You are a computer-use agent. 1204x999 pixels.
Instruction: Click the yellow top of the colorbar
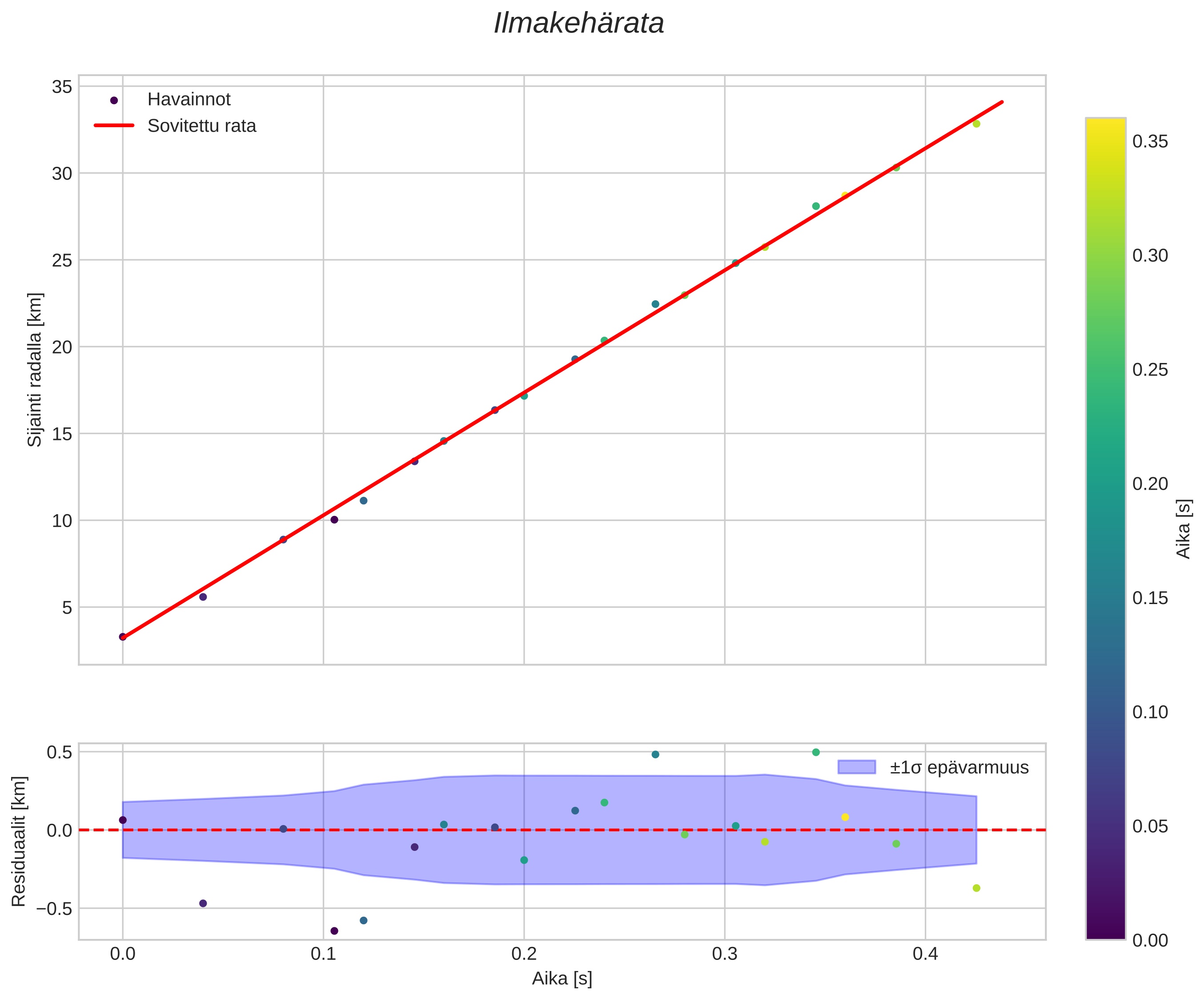click(1105, 124)
